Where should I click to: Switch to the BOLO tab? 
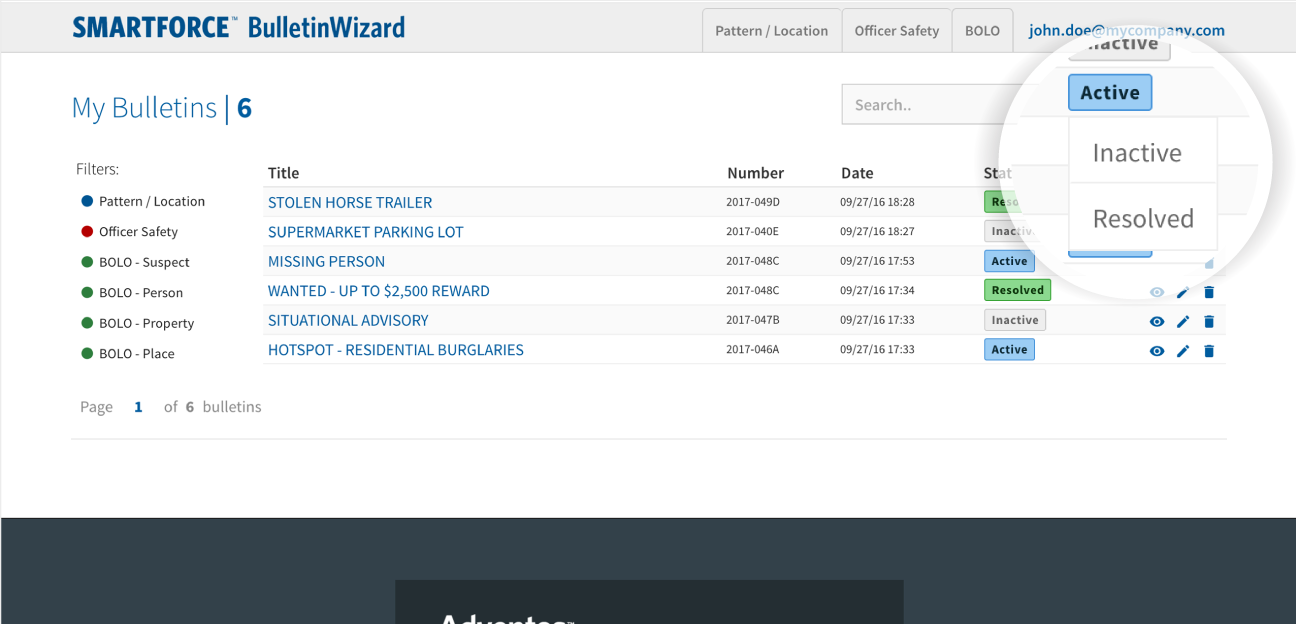click(x=982, y=31)
